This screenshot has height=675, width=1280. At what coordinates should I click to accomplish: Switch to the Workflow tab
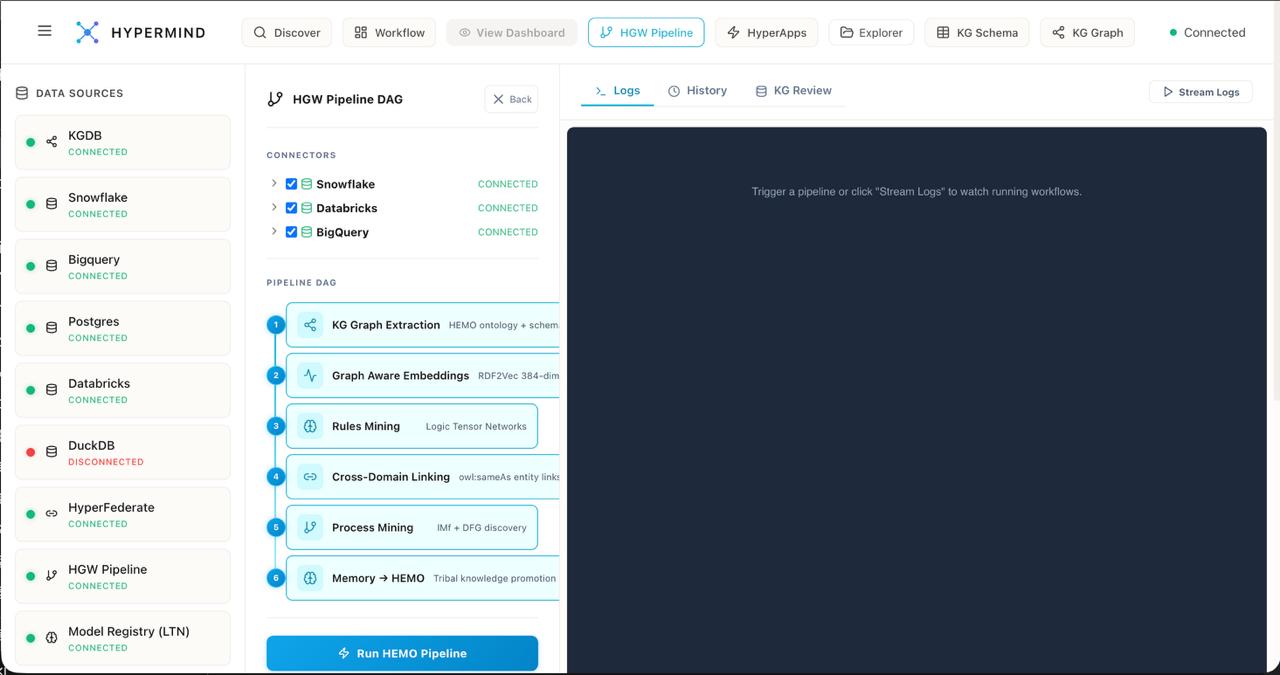pyautogui.click(x=389, y=32)
